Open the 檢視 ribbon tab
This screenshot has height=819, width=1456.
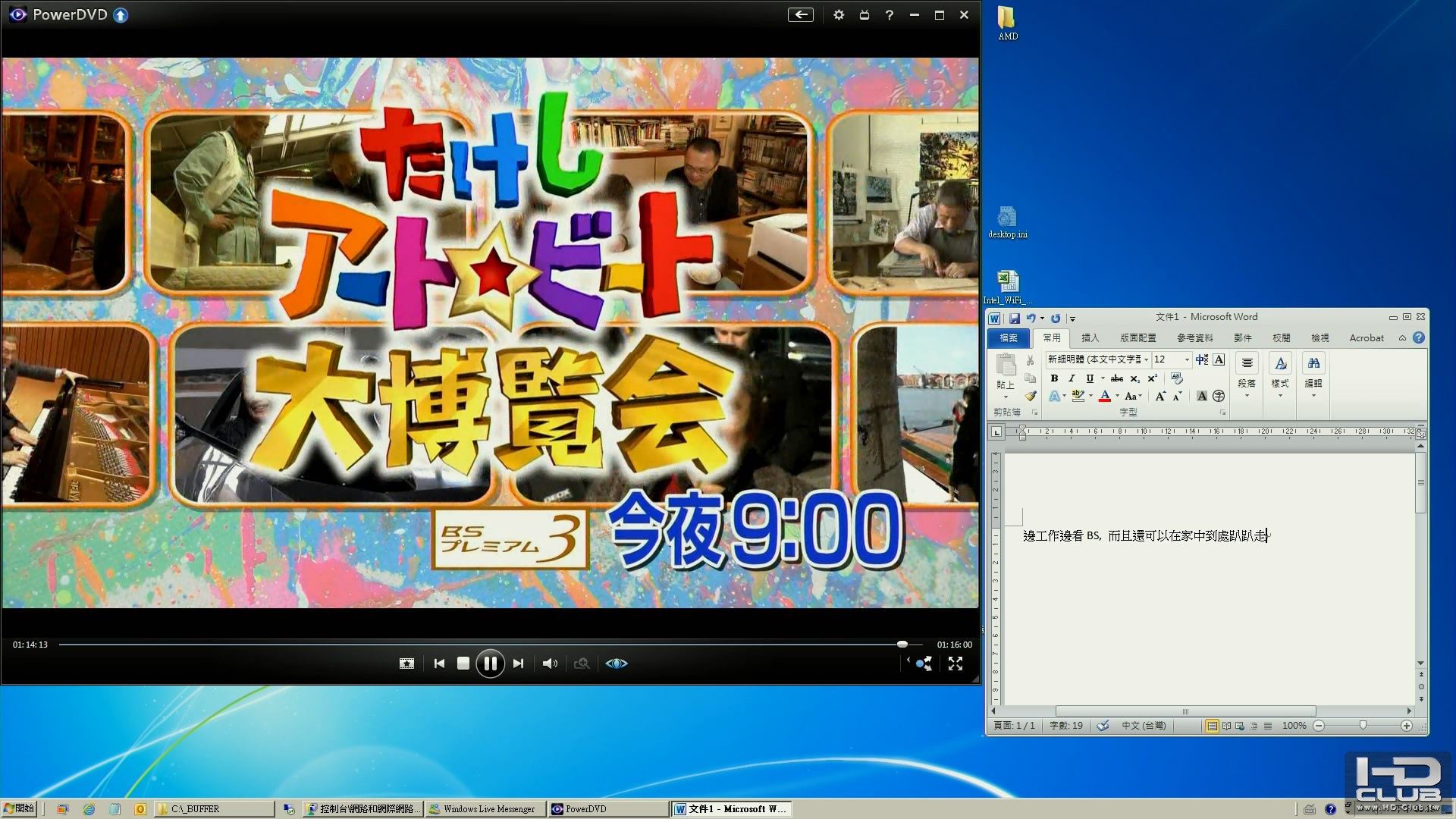(x=1320, y=338)
